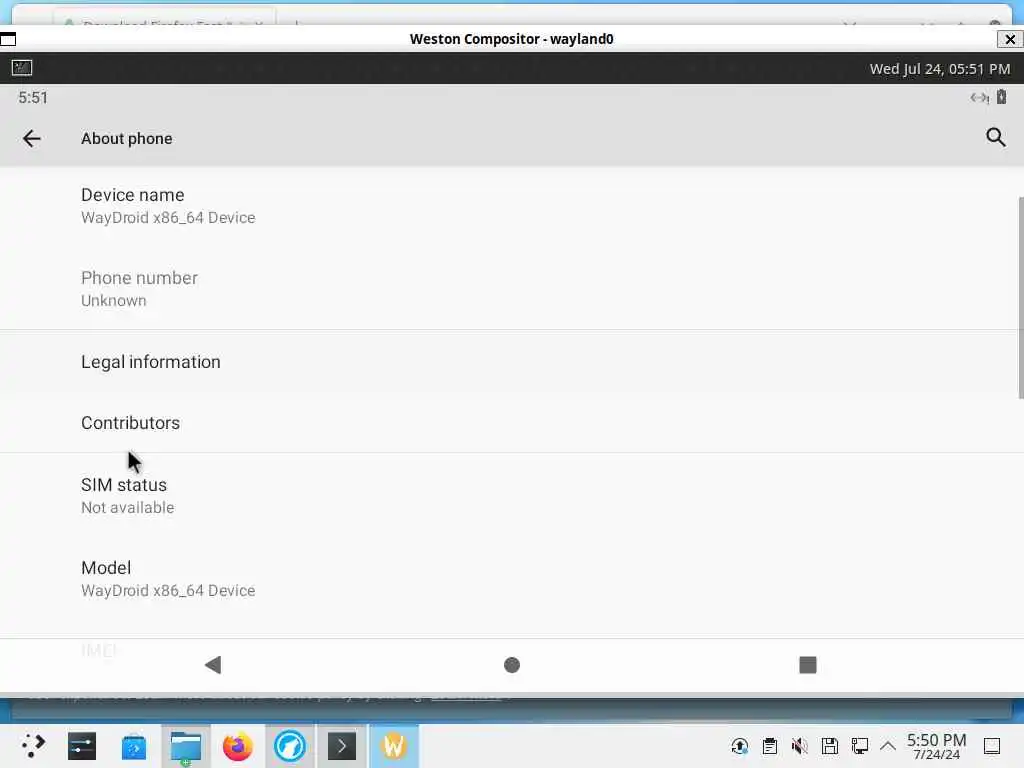Open Device name setting
1024x768 pixels.
point(509,206)
